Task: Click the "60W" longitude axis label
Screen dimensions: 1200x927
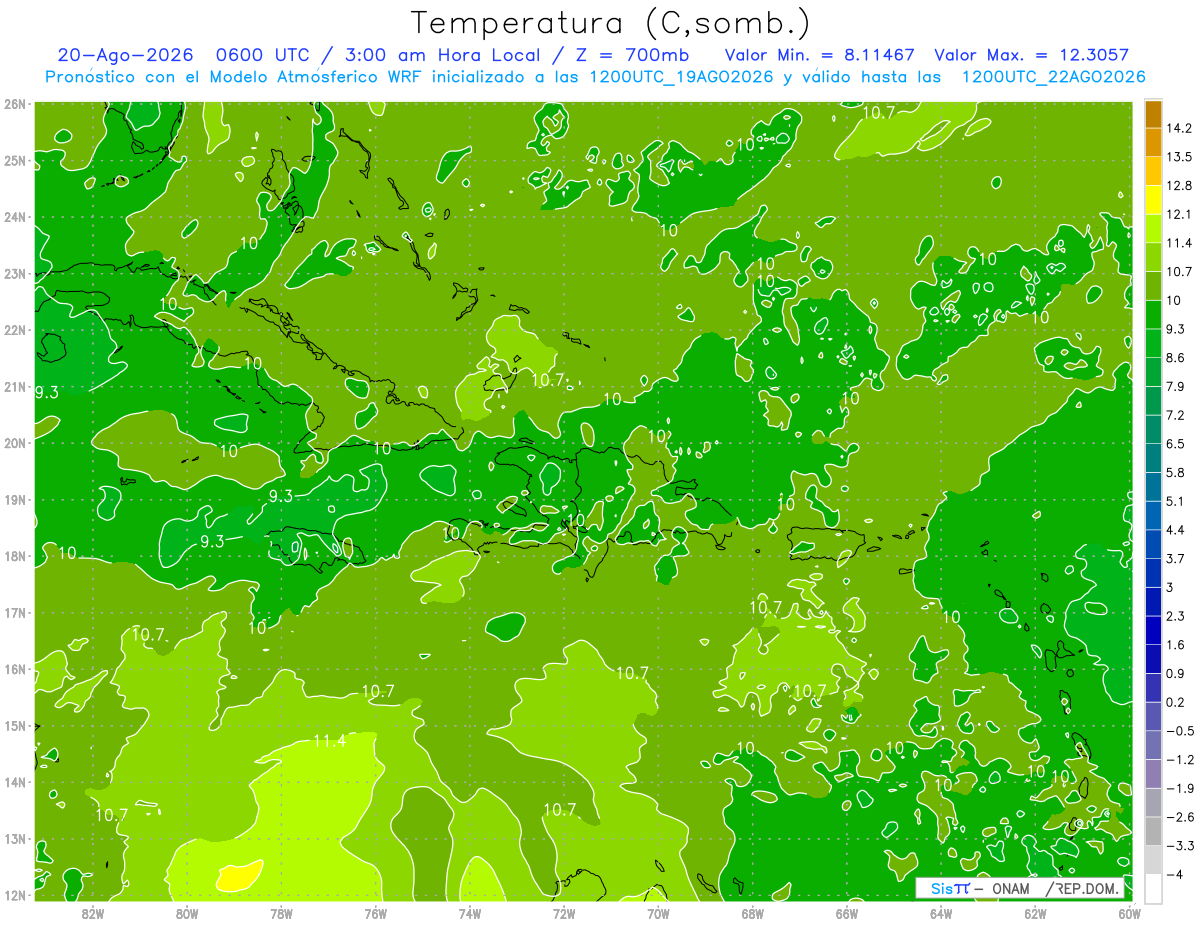Action: [x=1130, y=913]
